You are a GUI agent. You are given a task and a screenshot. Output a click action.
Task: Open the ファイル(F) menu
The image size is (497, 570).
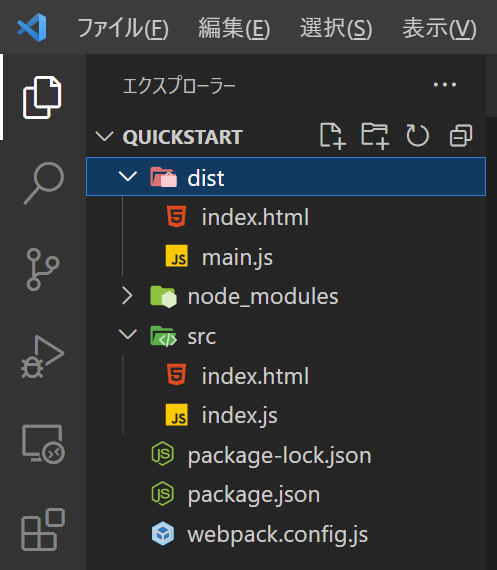[123, 28]
